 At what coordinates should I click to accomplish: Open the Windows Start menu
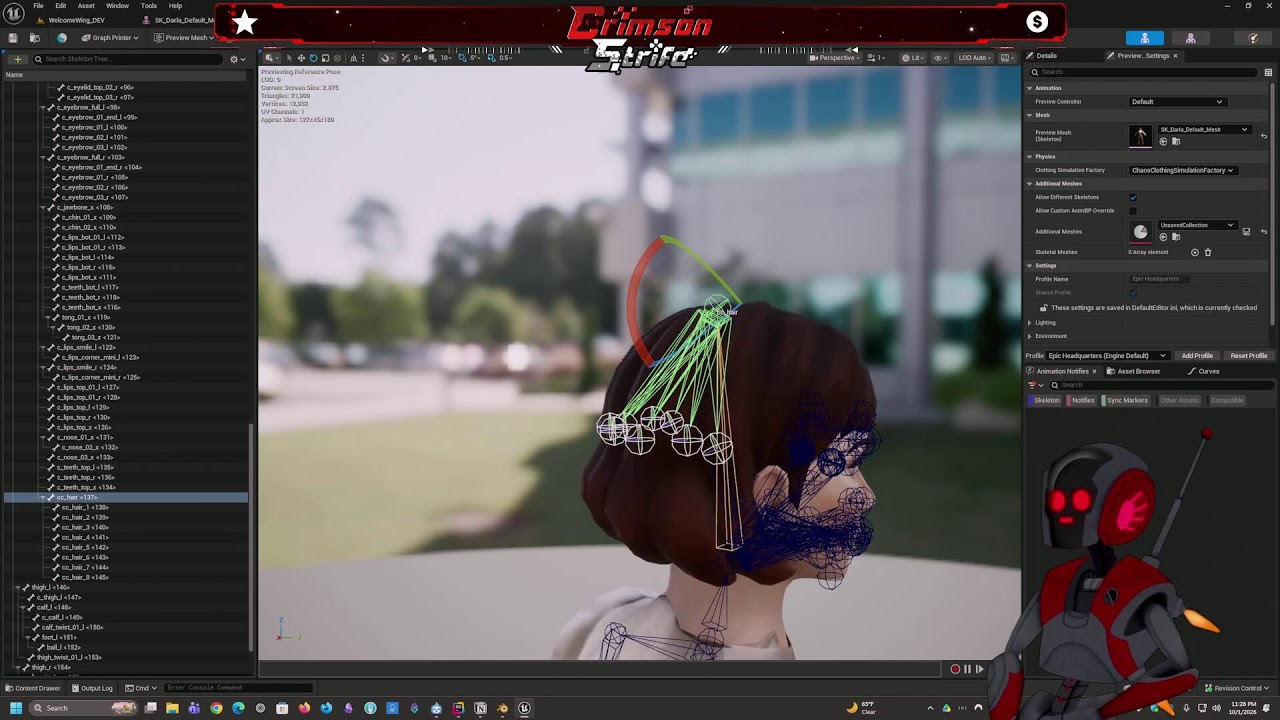tap(16, 708)
